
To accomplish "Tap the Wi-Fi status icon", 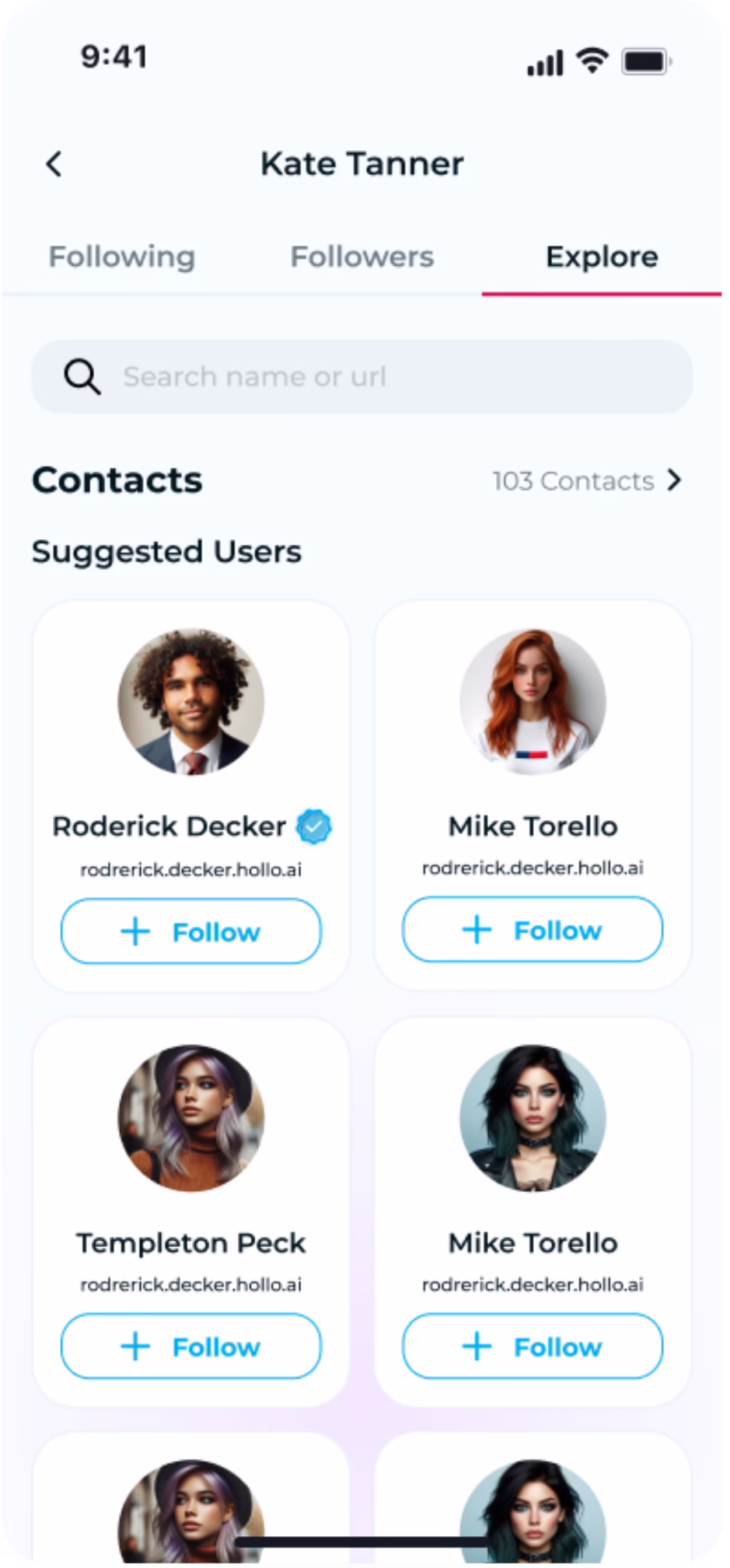I will [591, 60].
